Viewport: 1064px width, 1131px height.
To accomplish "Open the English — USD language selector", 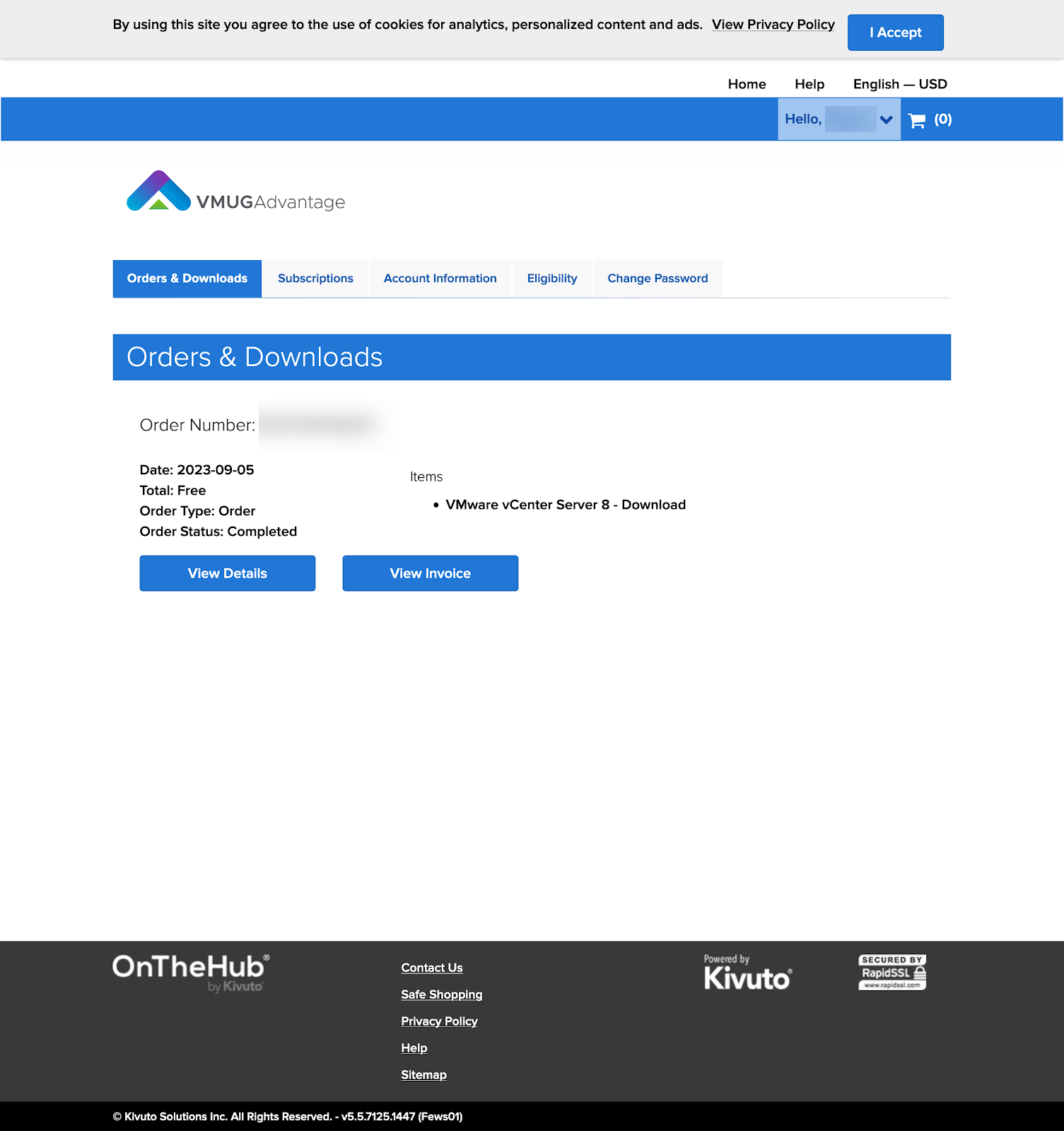I will [900, 84].
